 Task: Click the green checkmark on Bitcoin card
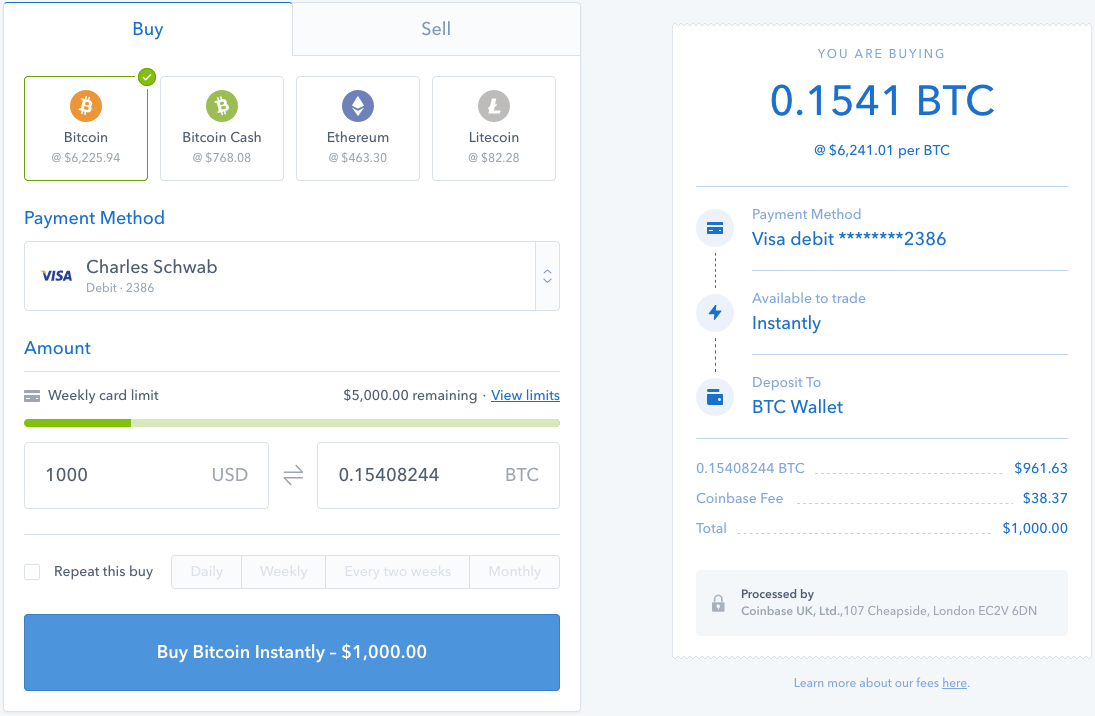(146, 76)
